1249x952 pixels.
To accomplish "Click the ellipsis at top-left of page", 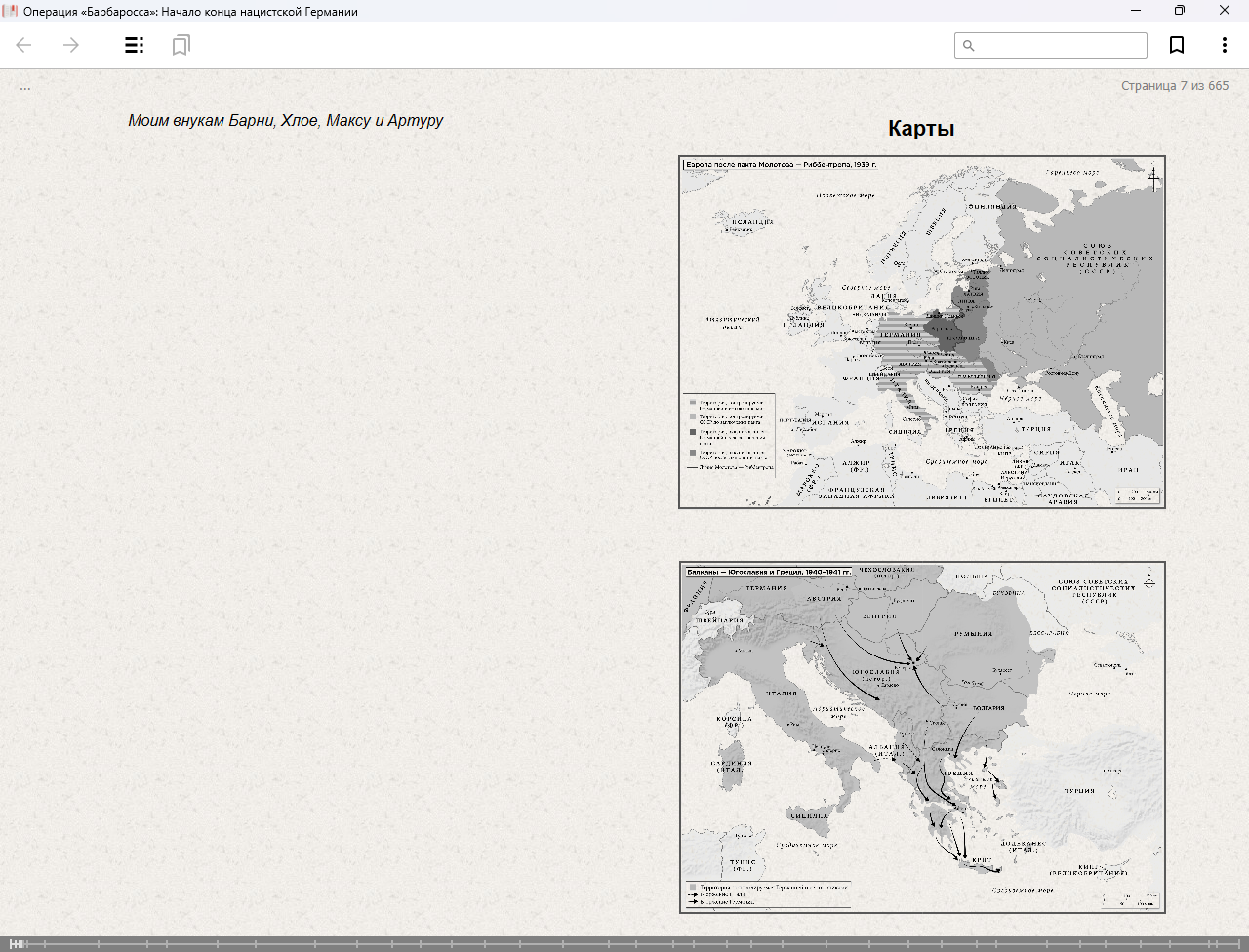I will tap(25, 88).
